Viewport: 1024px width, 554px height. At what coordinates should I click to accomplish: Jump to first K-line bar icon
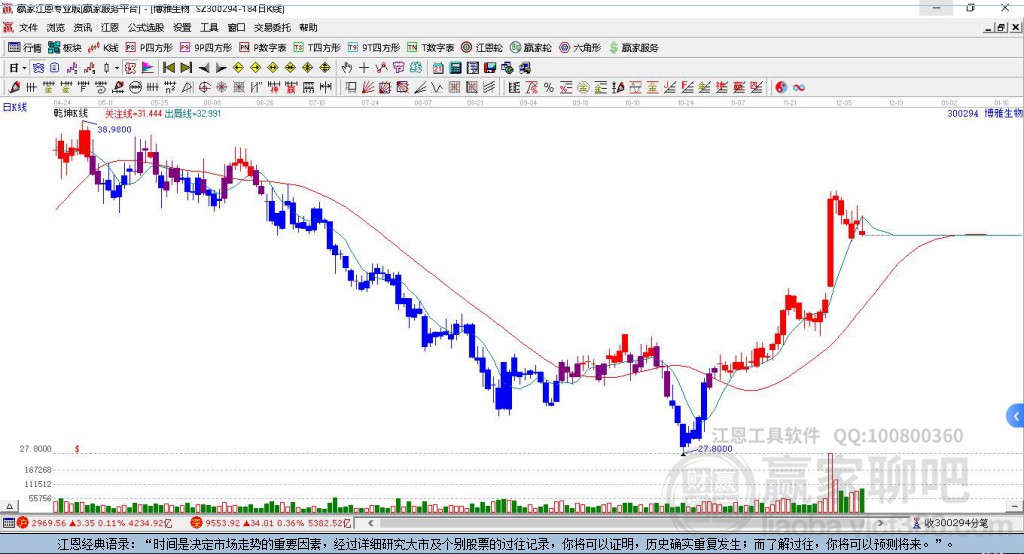click(x=168, y=67)
